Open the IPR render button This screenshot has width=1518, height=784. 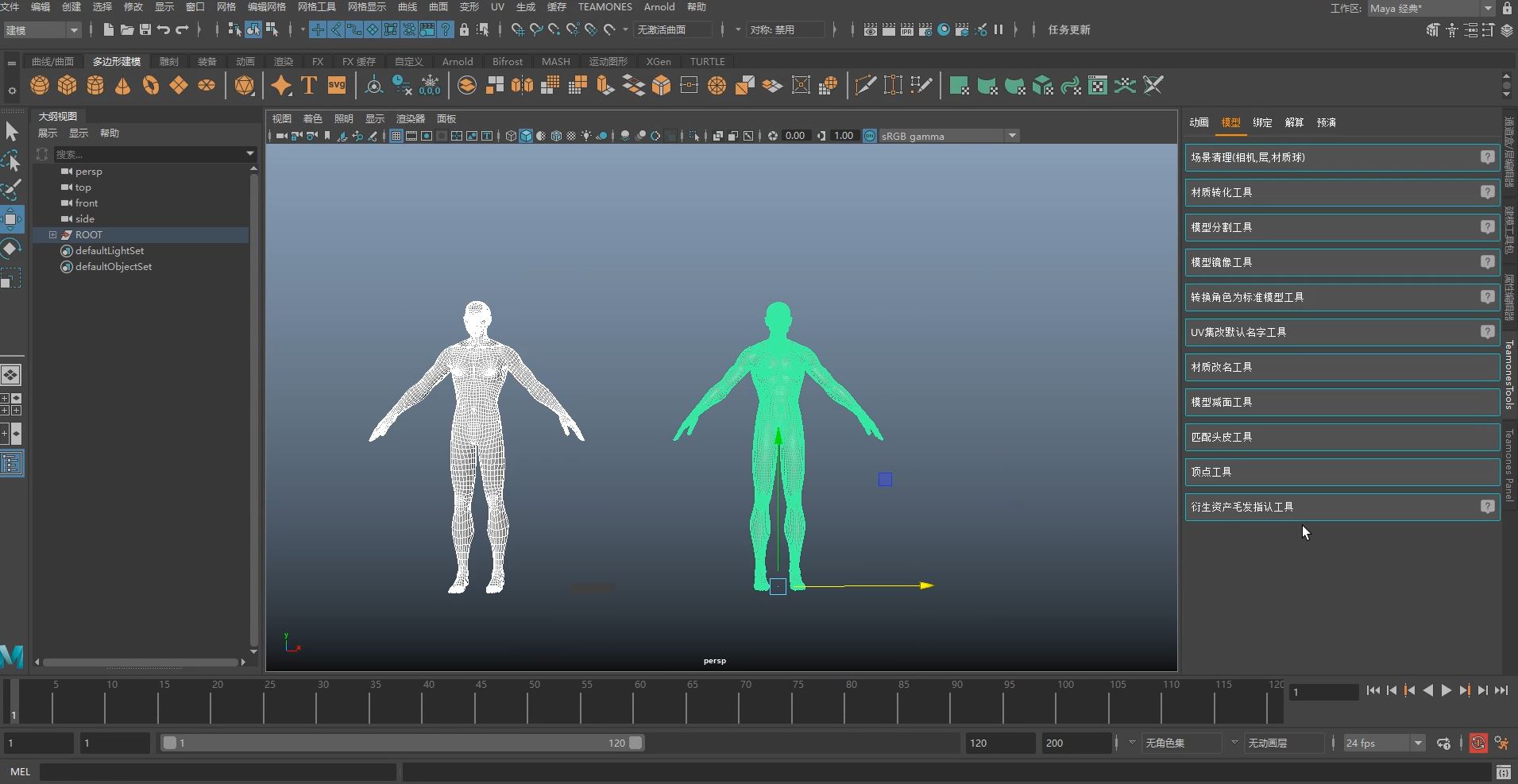click(907, 30)
